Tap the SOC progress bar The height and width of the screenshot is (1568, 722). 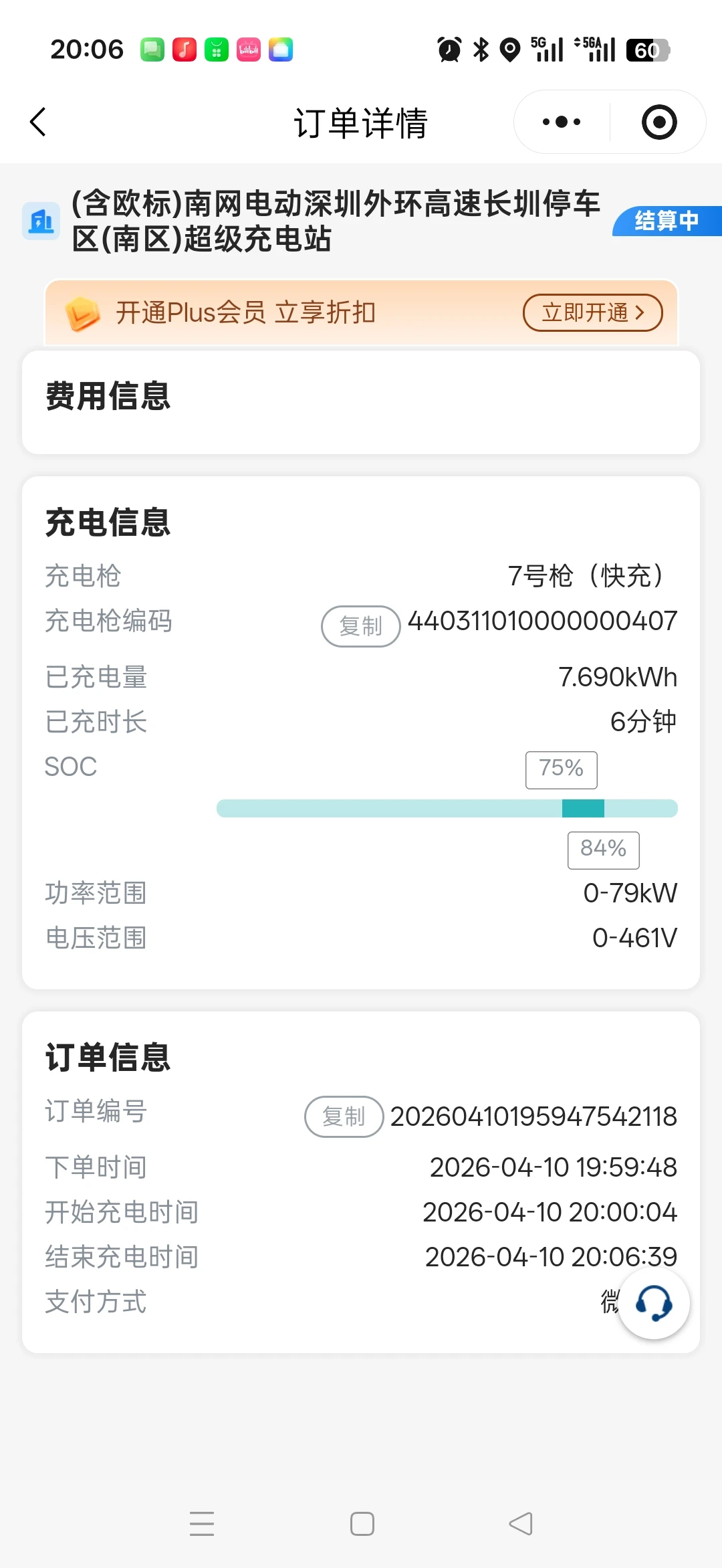tap(447, 808)
